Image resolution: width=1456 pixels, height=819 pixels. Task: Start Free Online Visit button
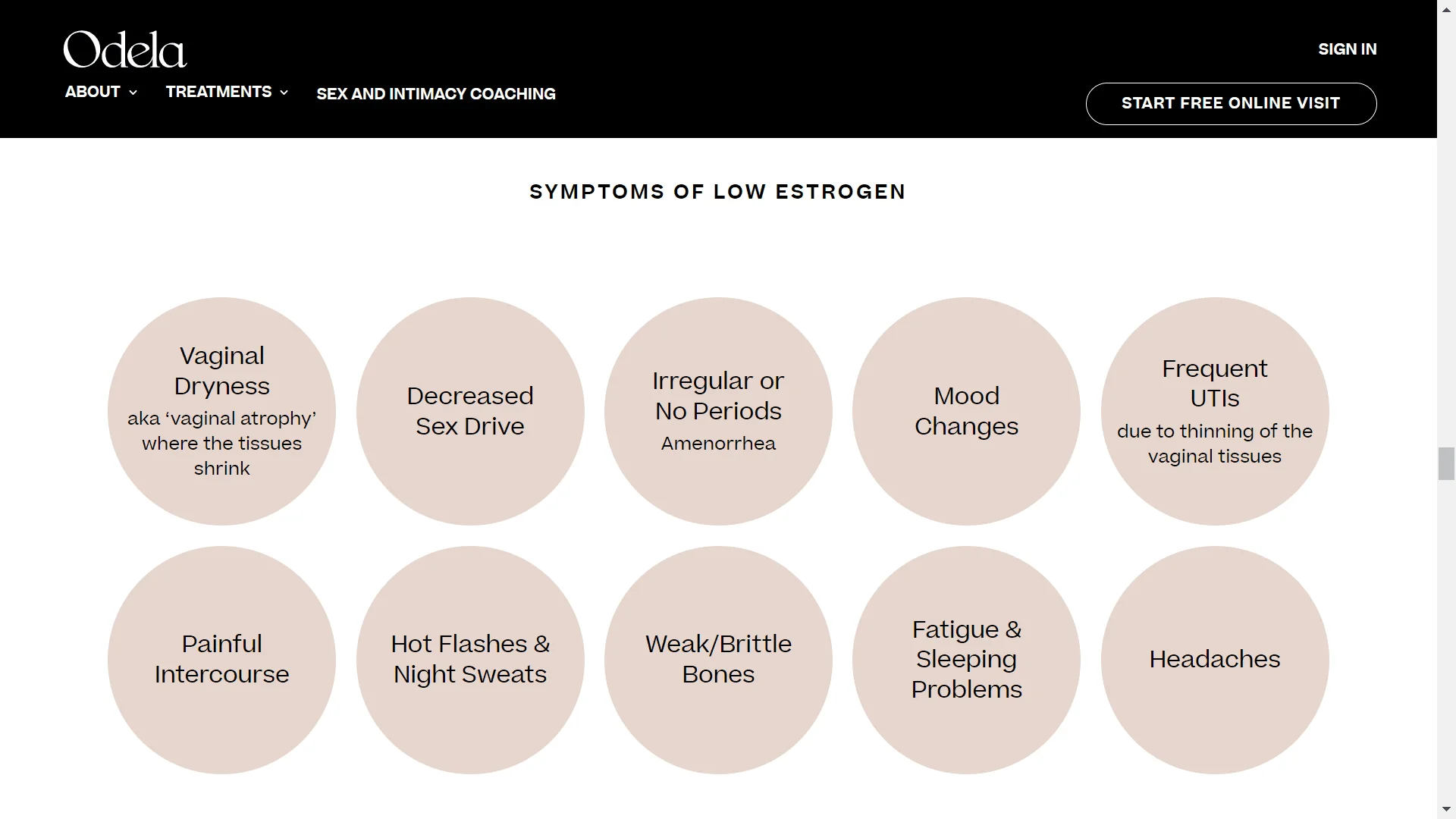(1231, 104)
